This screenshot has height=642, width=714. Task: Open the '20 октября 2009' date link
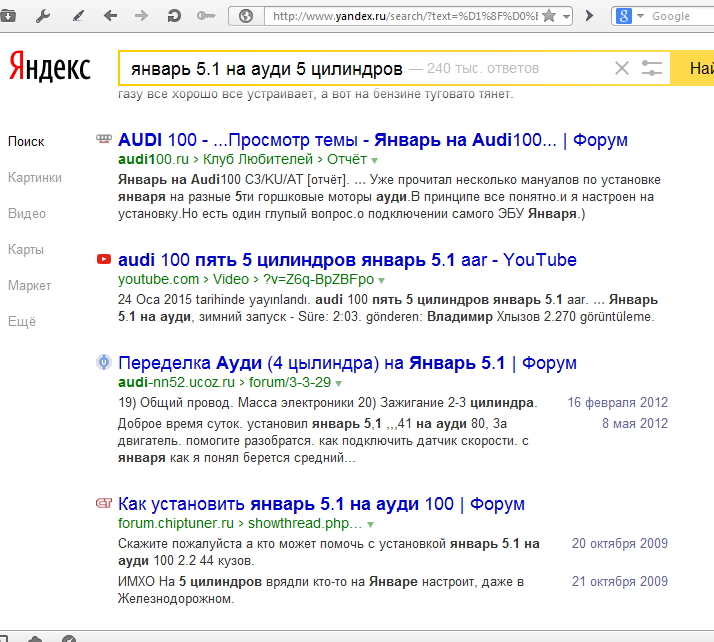[620, 543]
